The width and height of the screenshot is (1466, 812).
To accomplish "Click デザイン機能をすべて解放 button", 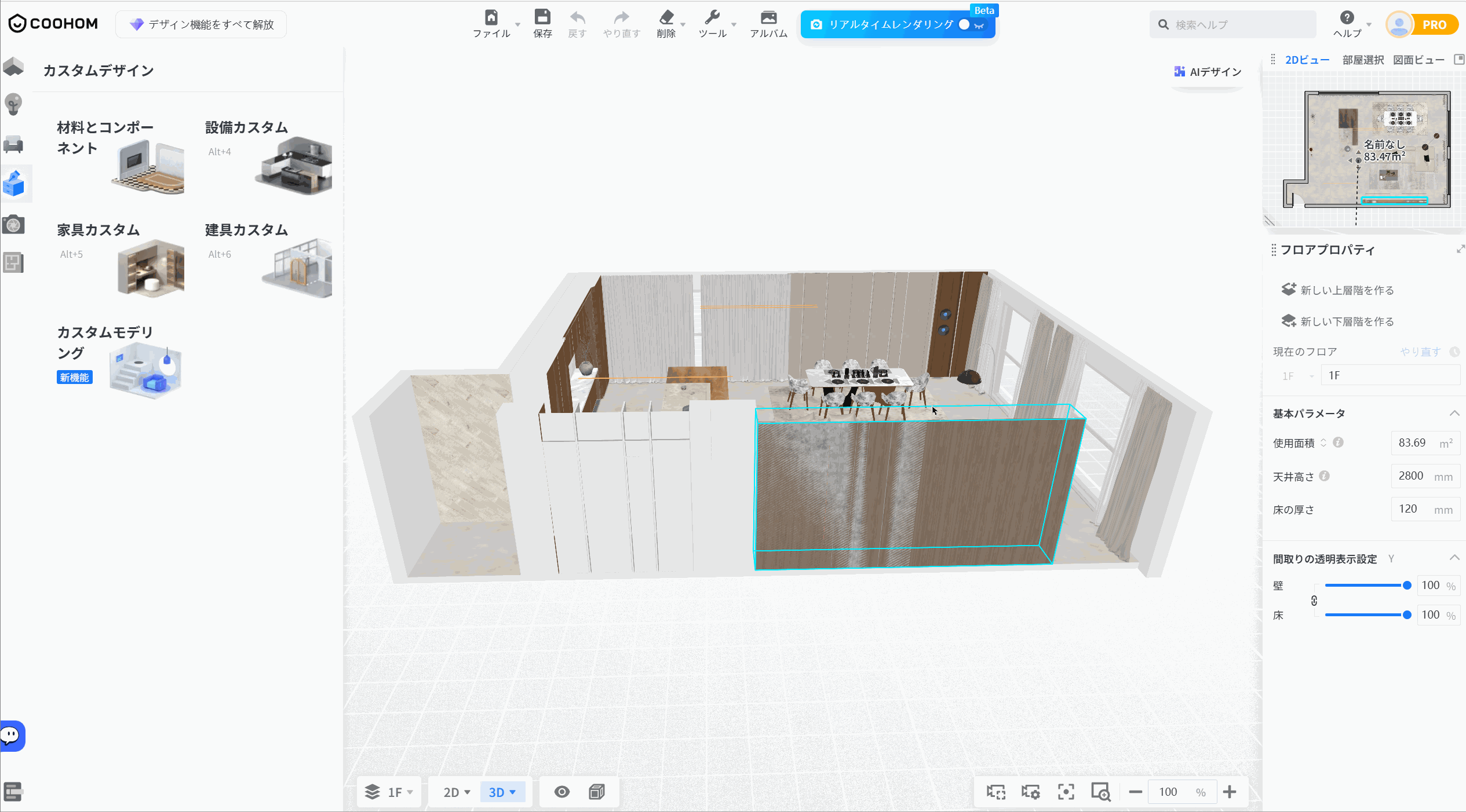I will [201, 24].
